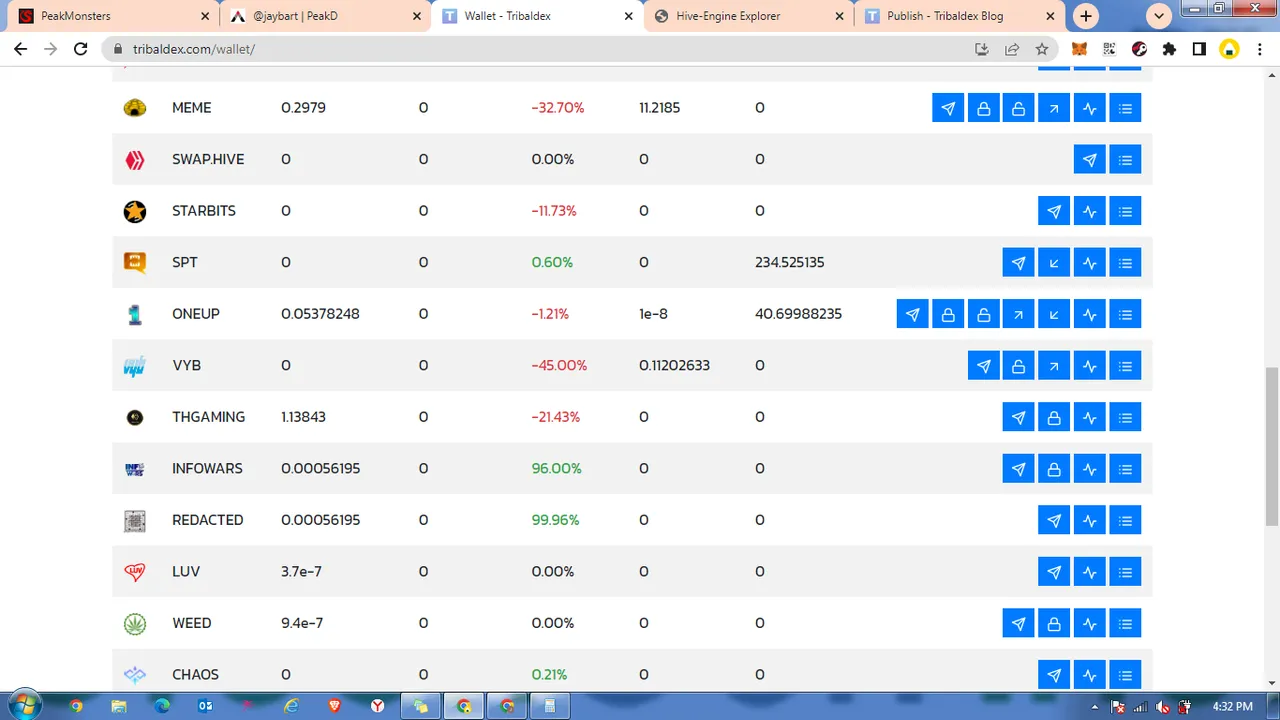Click the STARBITS star token logo

[135, 211]
